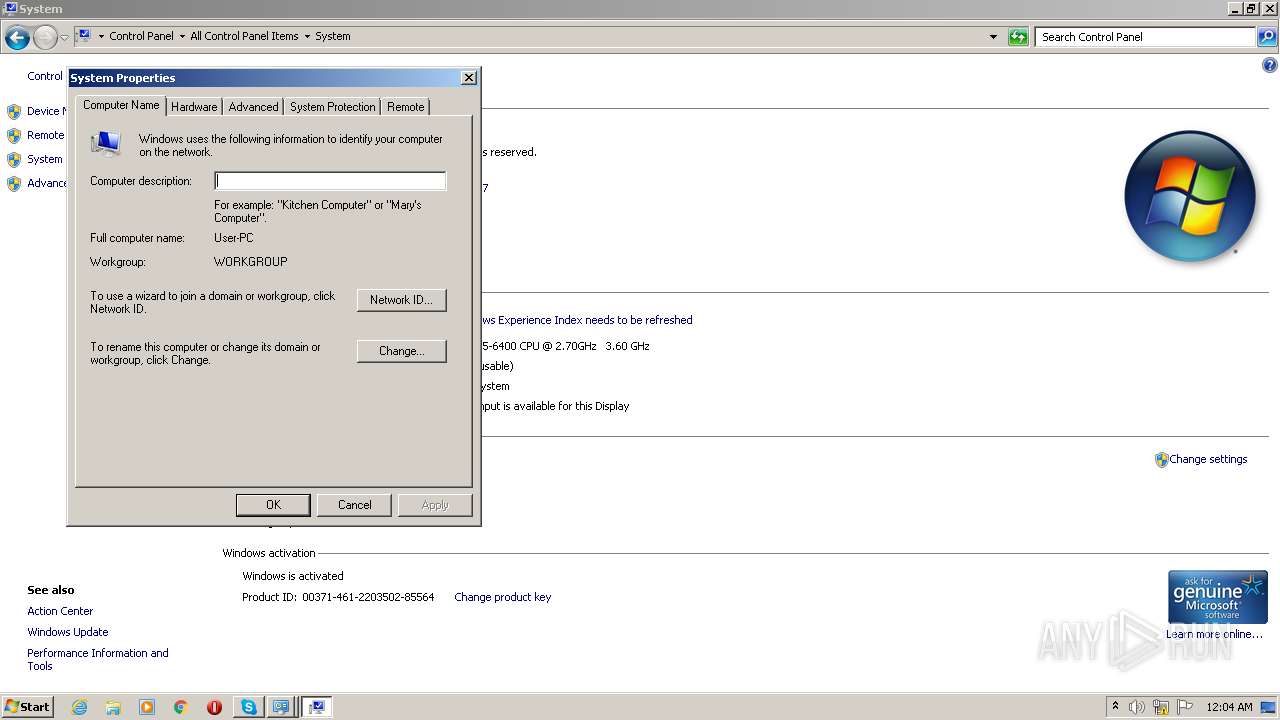The height and width of the screenshot is (720, 1280).
Task: Click the Product ID text
Action: pyautogui.click(x=338, y=597)
